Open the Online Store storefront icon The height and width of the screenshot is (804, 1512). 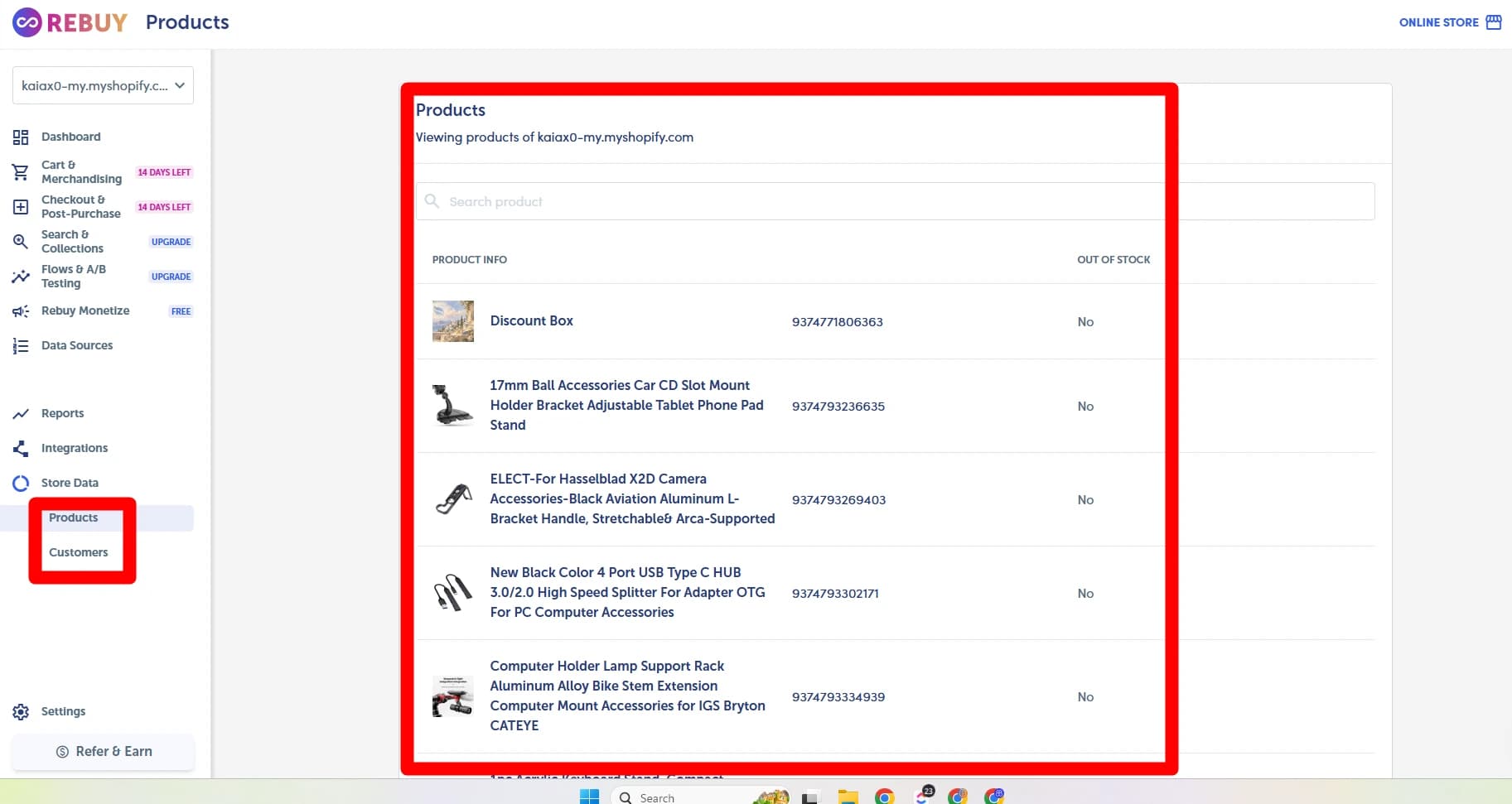(x=1494, y=22)
